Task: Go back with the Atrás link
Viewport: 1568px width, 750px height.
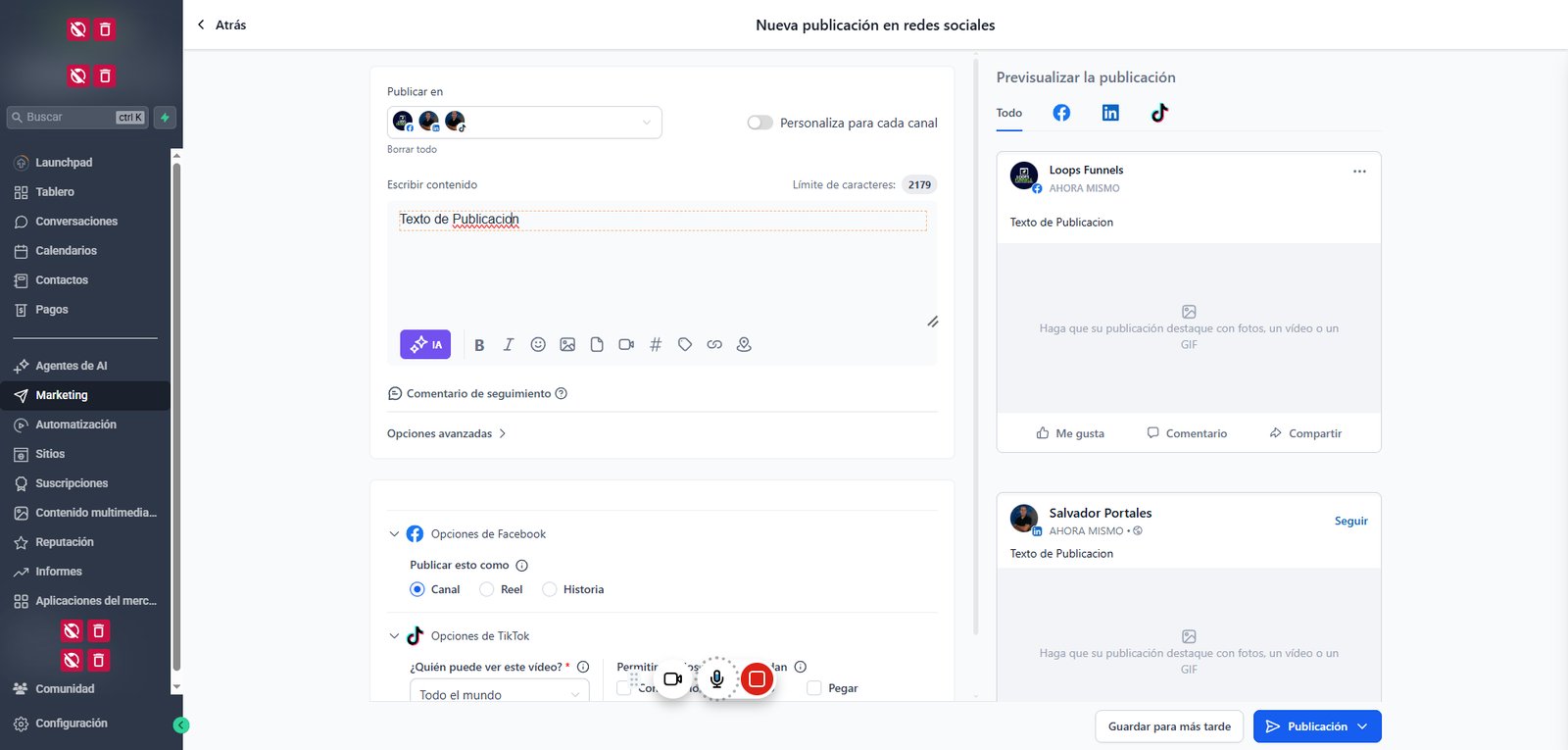Action: 221,25
